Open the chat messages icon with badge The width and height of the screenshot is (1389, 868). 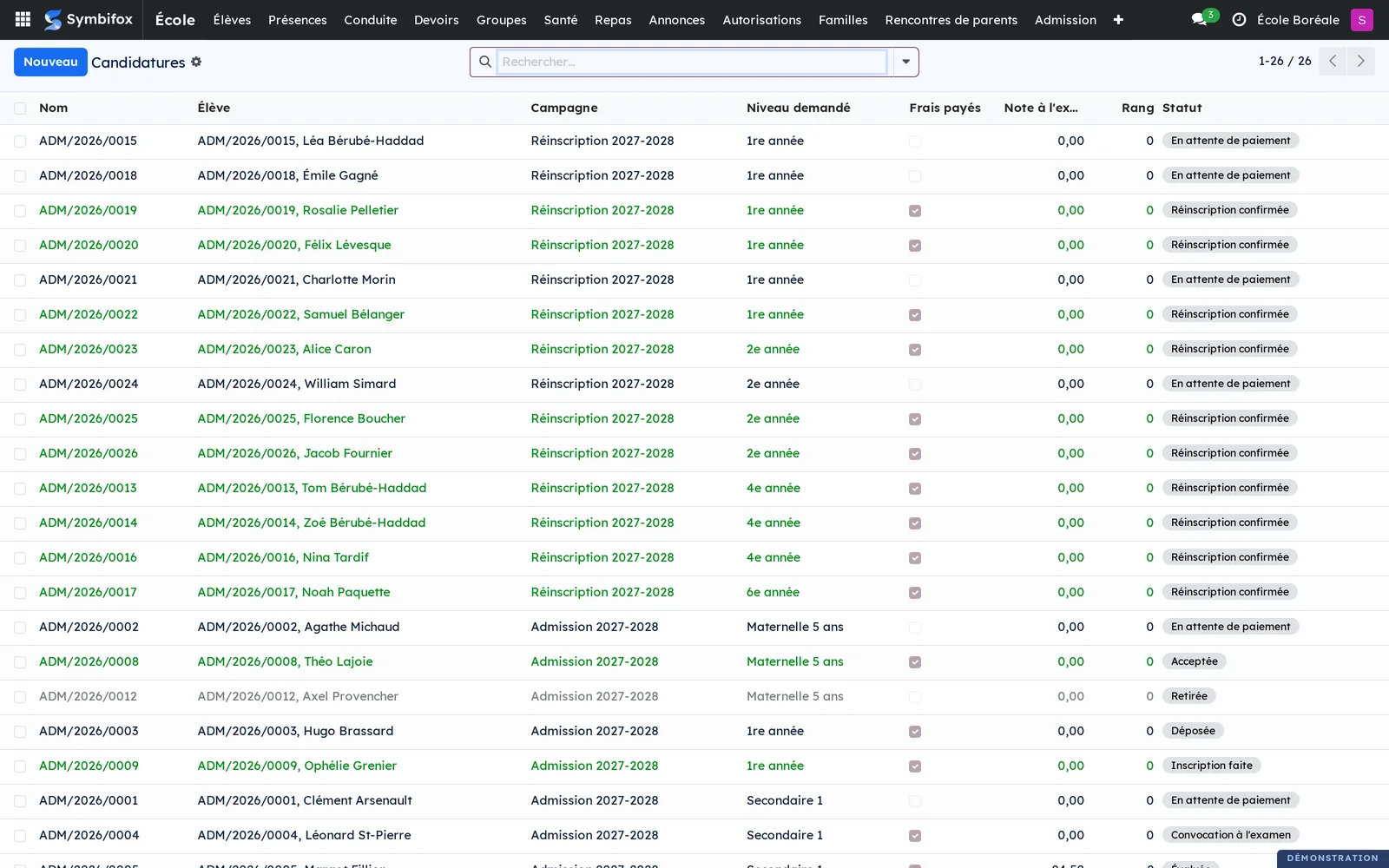(x=1204, y=18)
